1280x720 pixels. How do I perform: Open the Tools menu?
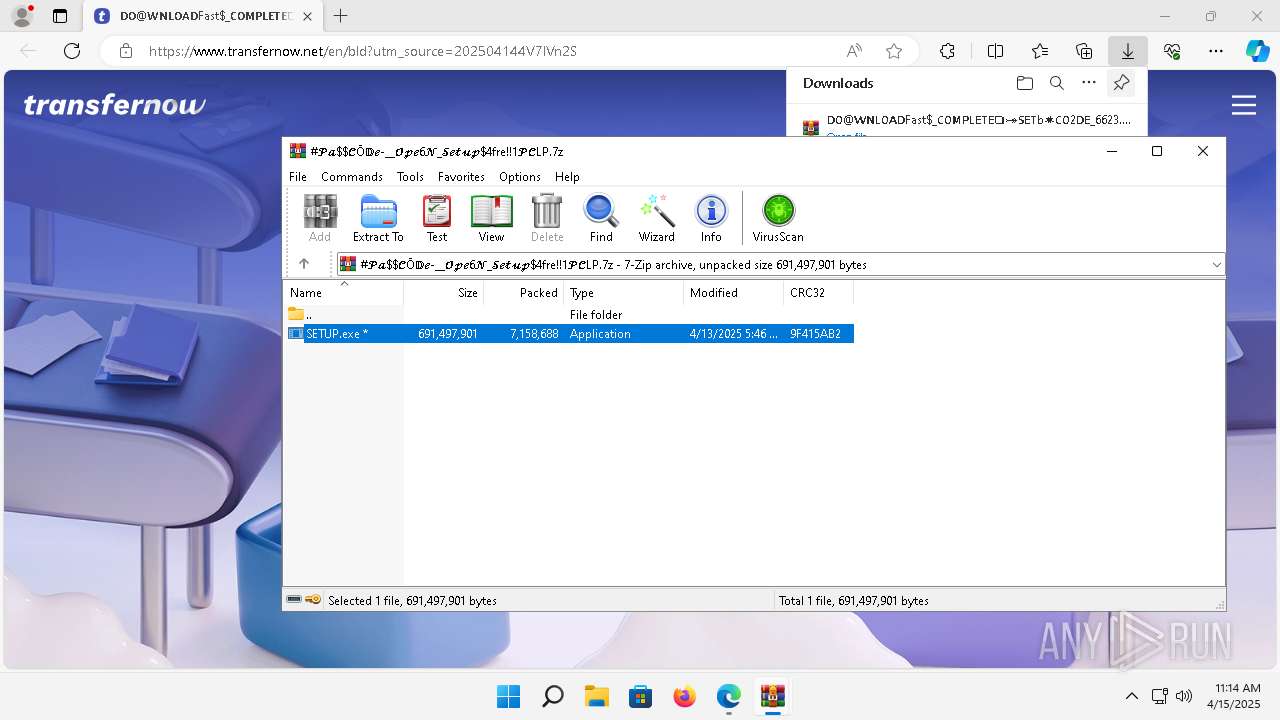pyautogui.click(x=410, y=176)
